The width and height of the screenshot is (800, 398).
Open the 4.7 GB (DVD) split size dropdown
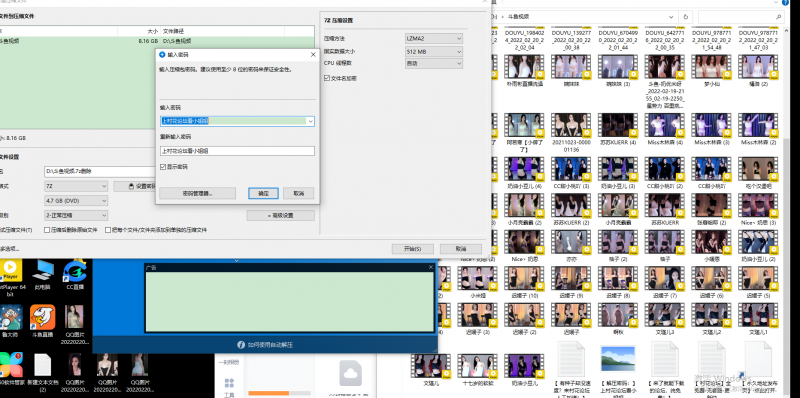76,201
